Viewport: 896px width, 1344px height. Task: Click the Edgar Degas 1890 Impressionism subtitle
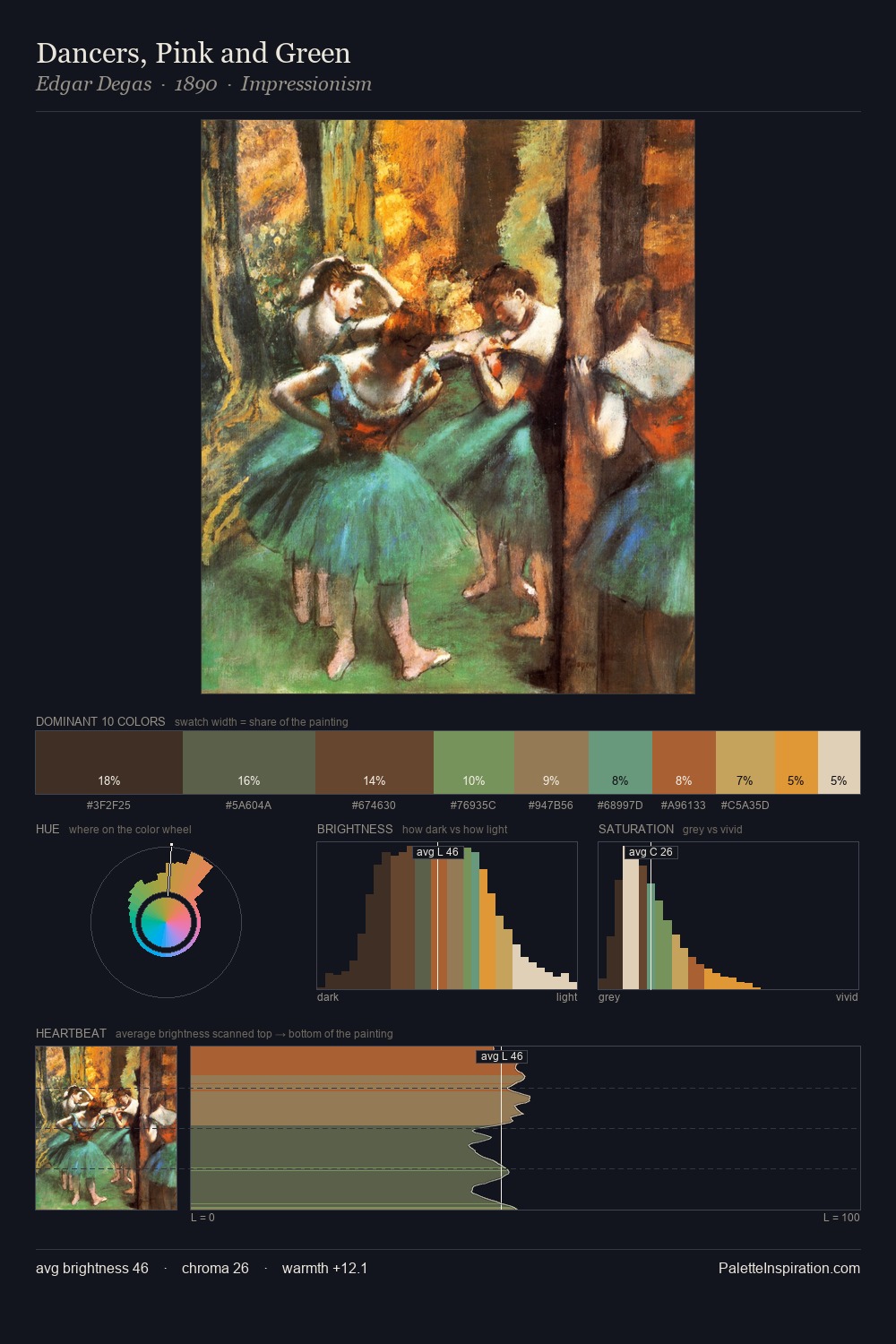tap(203, 84)
